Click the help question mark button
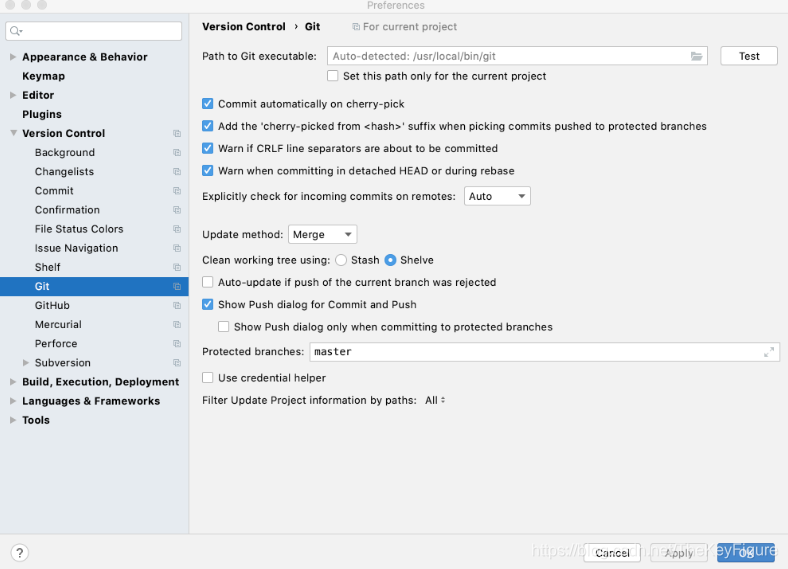Image resolution: width=788 pixels, height=569 pixels. tap(20, 553)
